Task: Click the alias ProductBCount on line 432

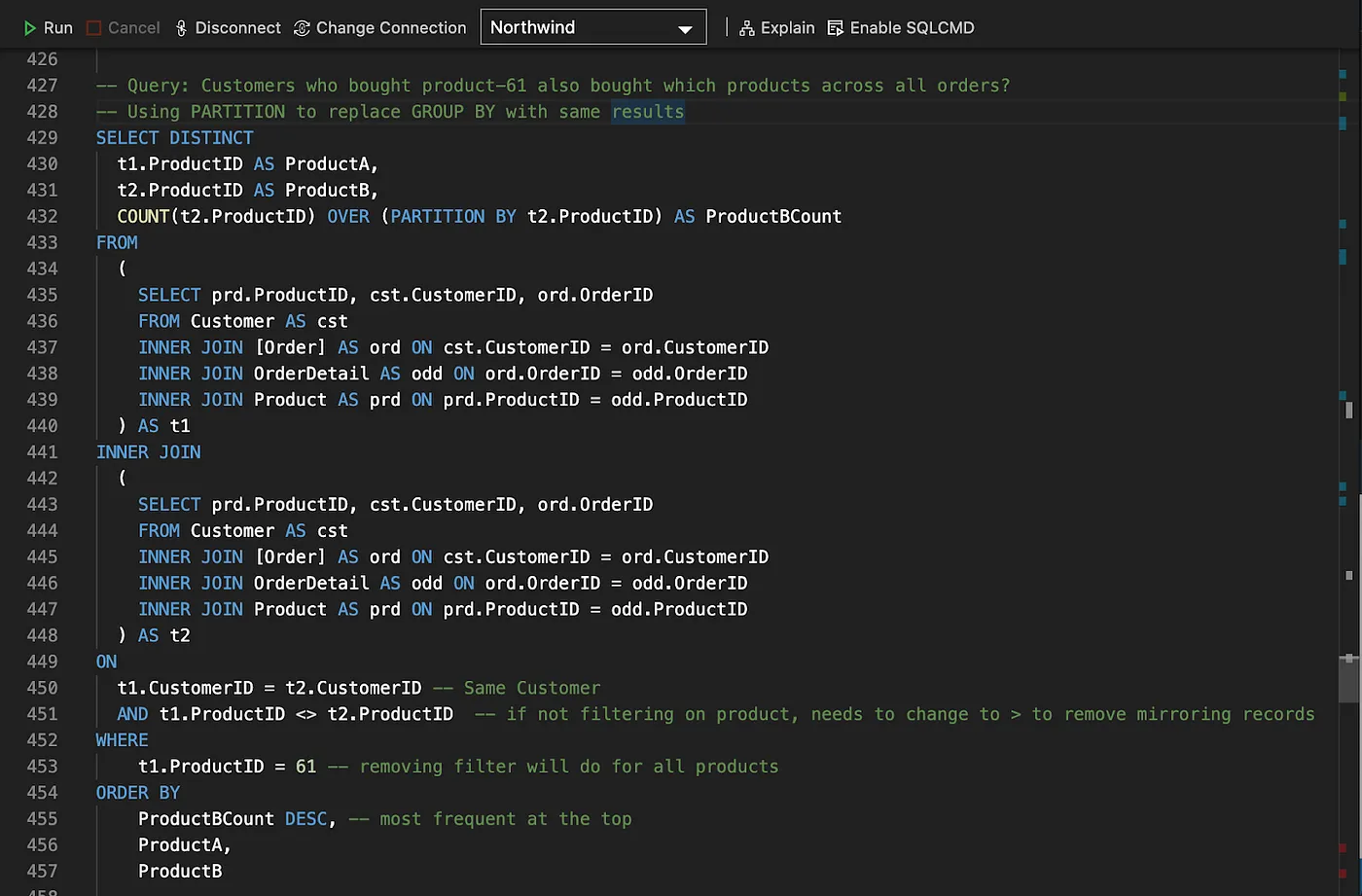Action: coord(774,217)
